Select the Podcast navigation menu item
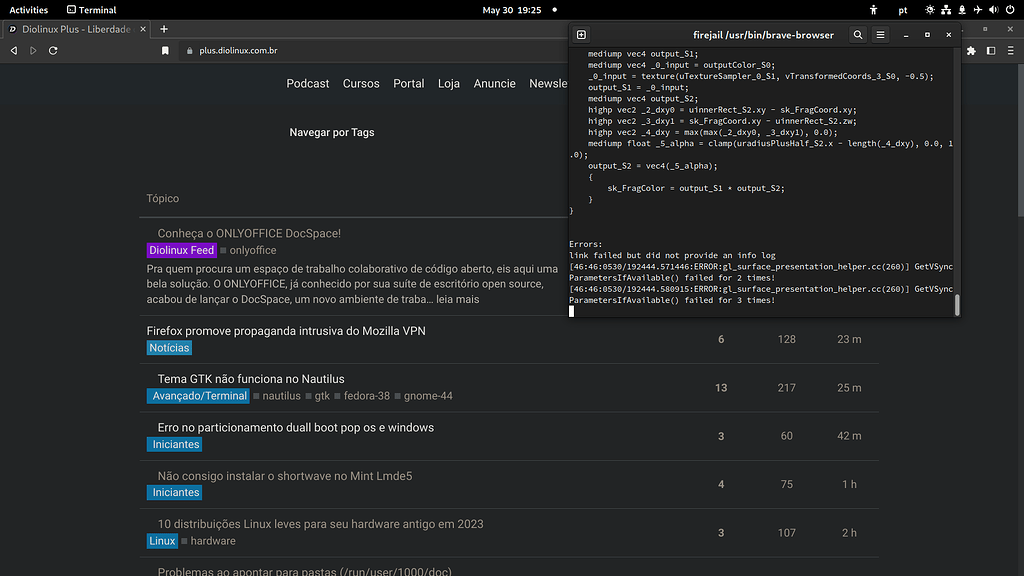 point(307,83)
